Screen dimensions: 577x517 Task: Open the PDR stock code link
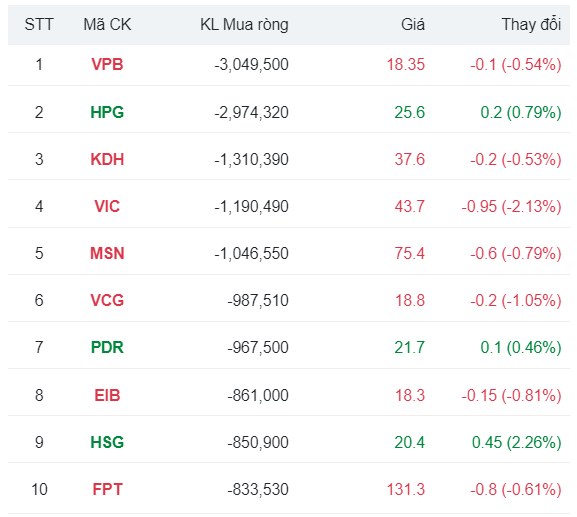[x=107, y=347]
